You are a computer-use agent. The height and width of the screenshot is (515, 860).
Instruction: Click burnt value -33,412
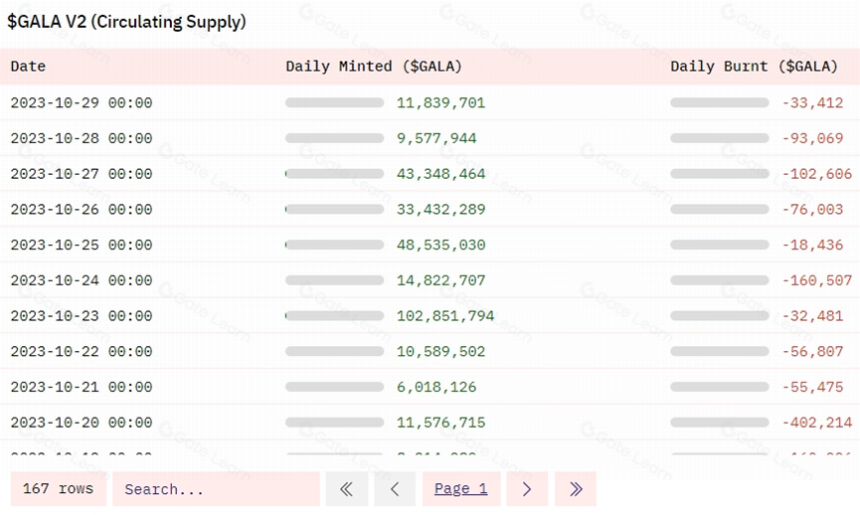(x=812, y=103)
